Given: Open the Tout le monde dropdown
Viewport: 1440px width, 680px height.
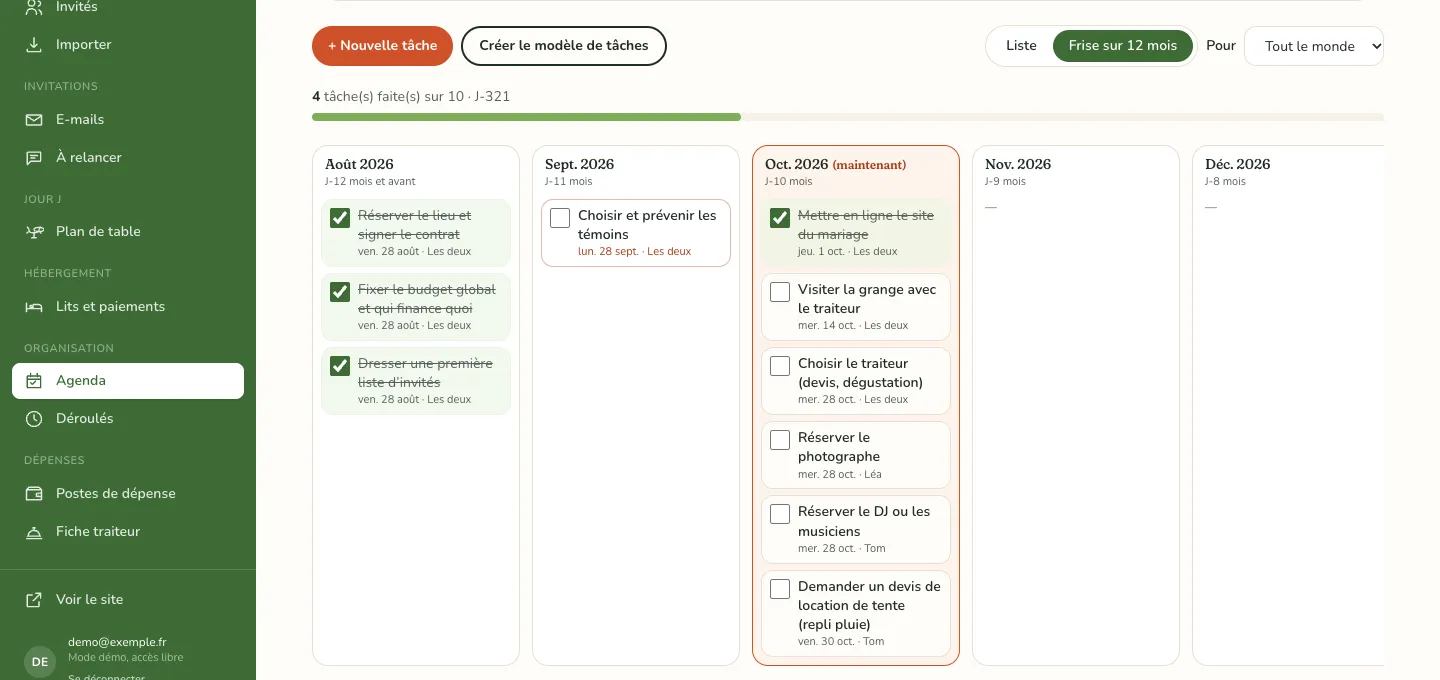Looking at the screenshot, I should click(1314, 46).
